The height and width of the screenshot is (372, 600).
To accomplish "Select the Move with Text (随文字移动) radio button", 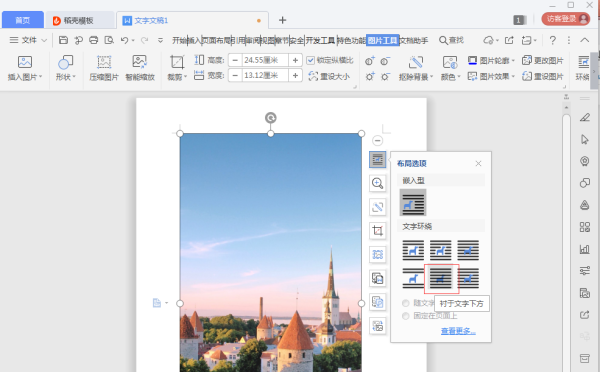I will 406,303.
